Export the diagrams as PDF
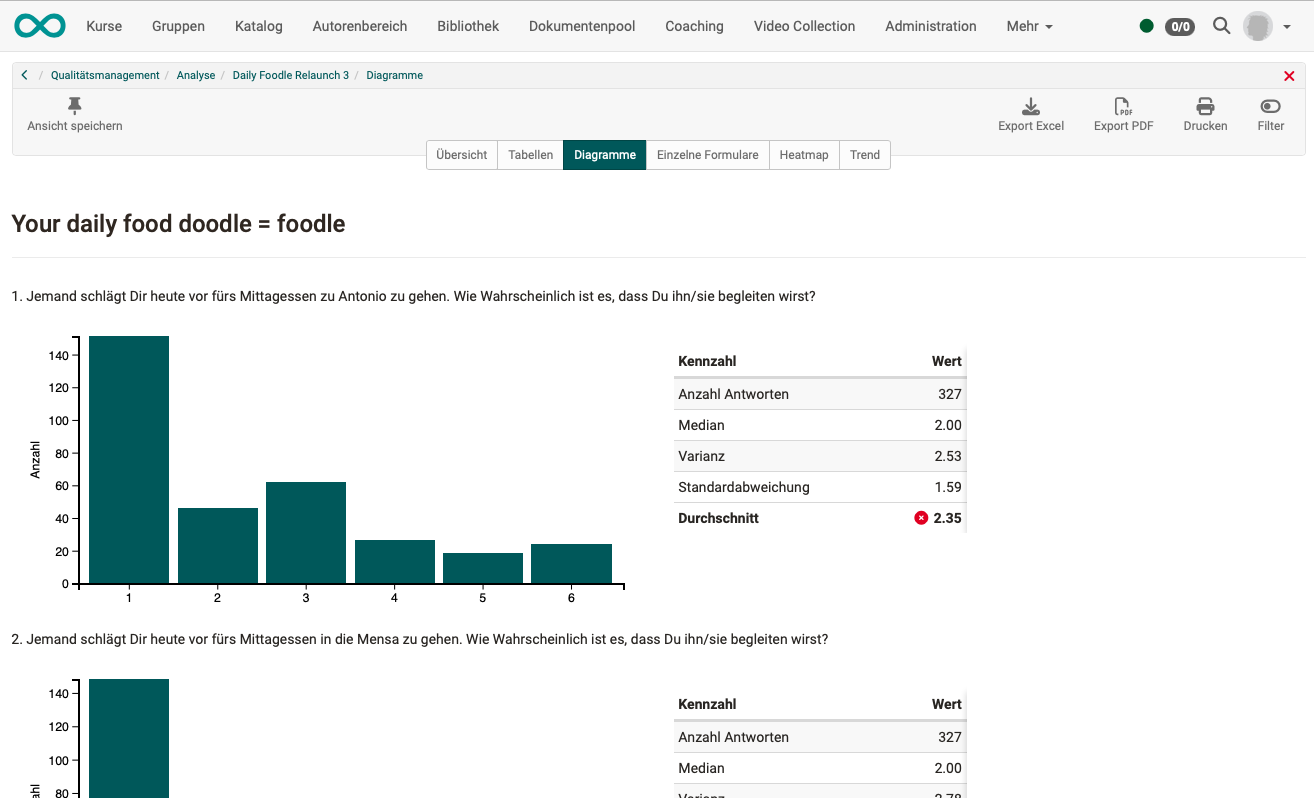Viewport: 1314px width, 798px height. coord(1122,113)
